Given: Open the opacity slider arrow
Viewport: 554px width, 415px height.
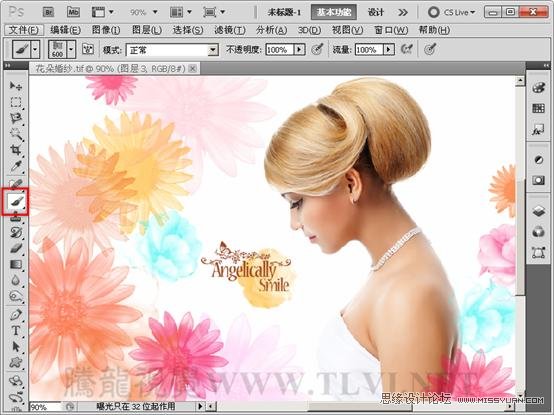Looking at the screenshot, I should coord(299,50).
